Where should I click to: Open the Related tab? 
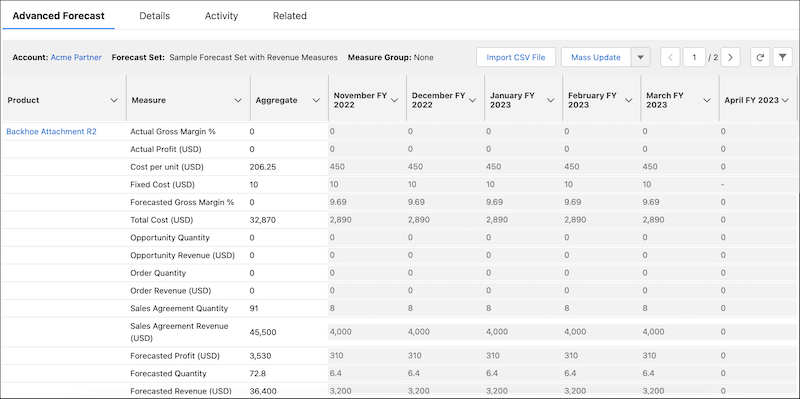point(290,16)
